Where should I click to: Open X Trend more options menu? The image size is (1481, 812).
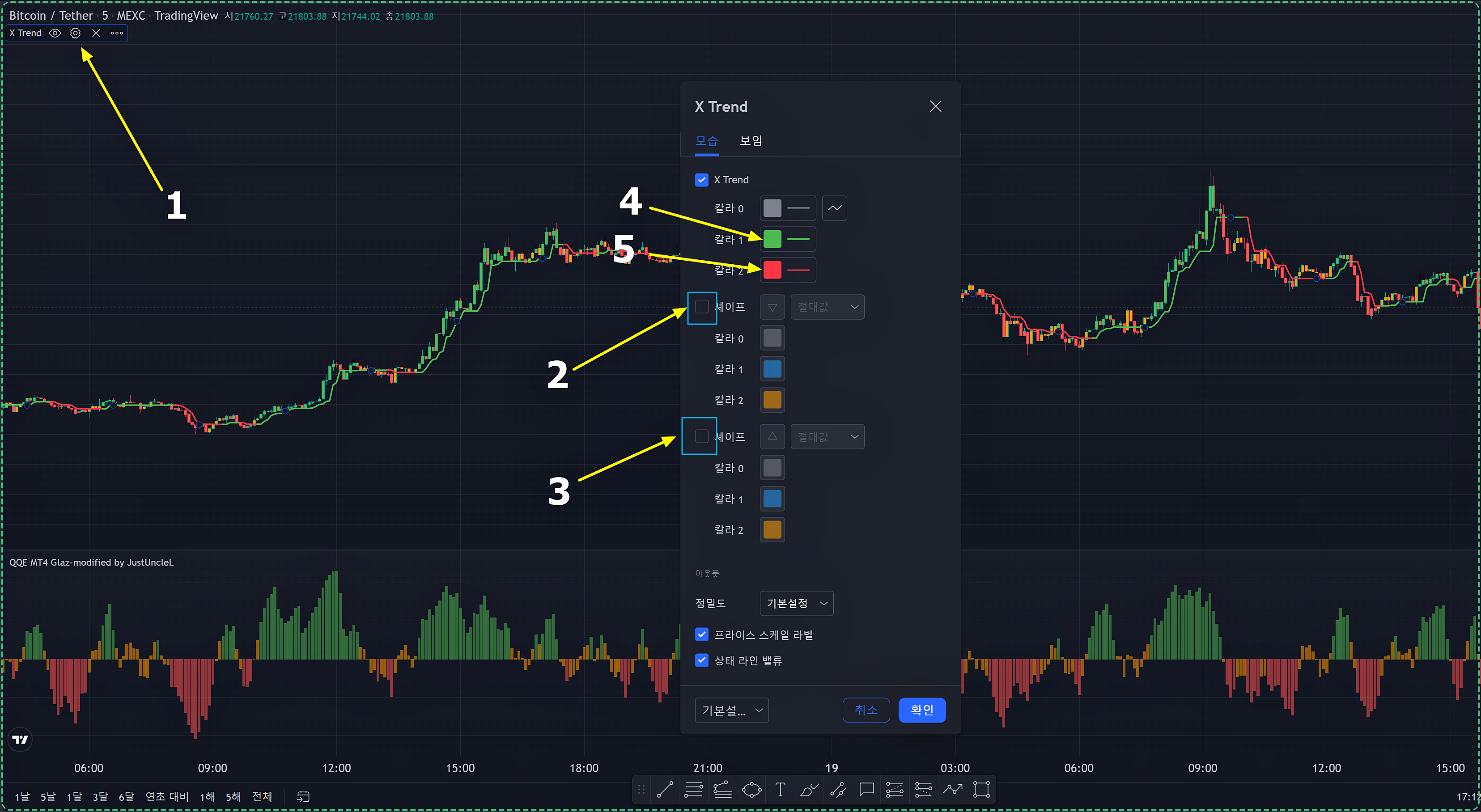point(117,34)
